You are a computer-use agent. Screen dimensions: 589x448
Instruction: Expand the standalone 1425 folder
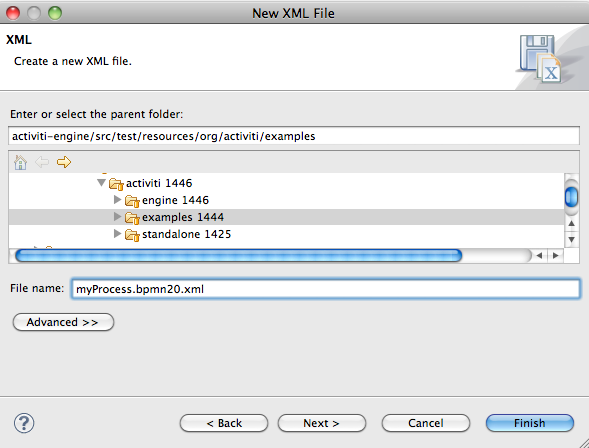[118, 234]
